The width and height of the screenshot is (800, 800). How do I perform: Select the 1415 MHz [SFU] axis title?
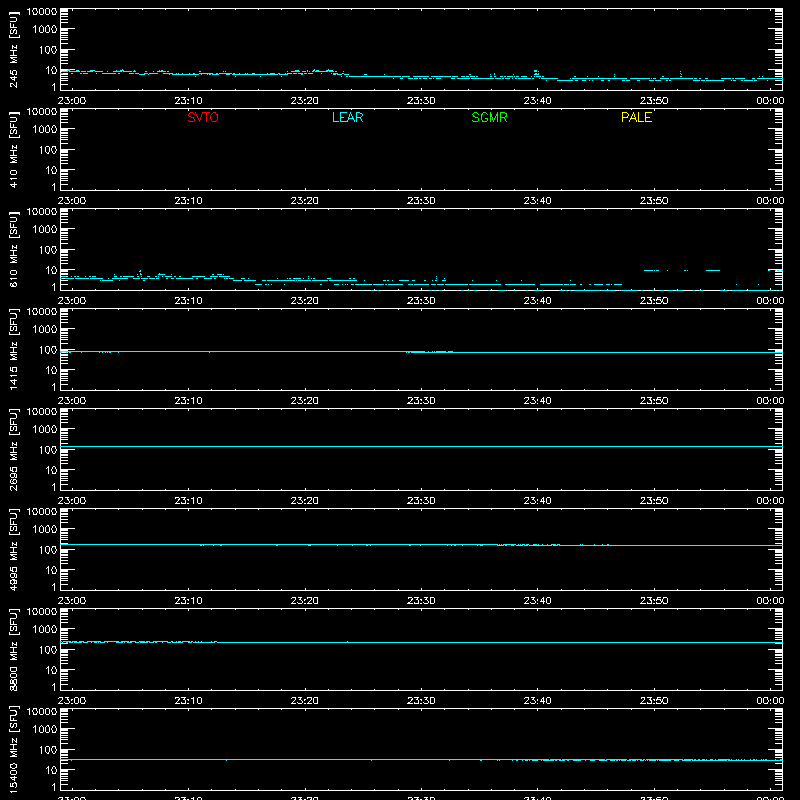(13, 349)
